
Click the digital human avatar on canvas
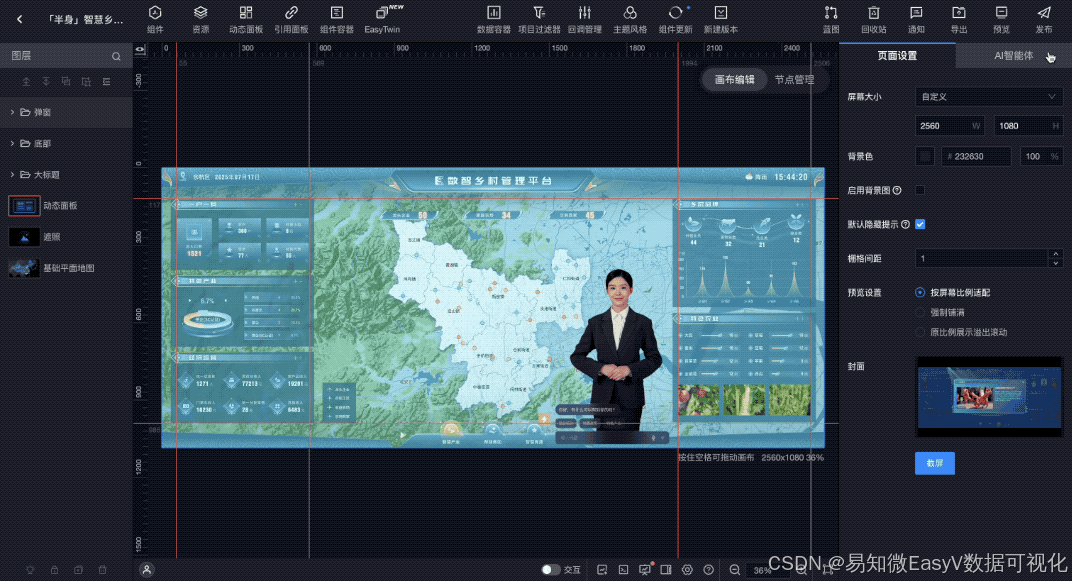click(x=617, y=349)
